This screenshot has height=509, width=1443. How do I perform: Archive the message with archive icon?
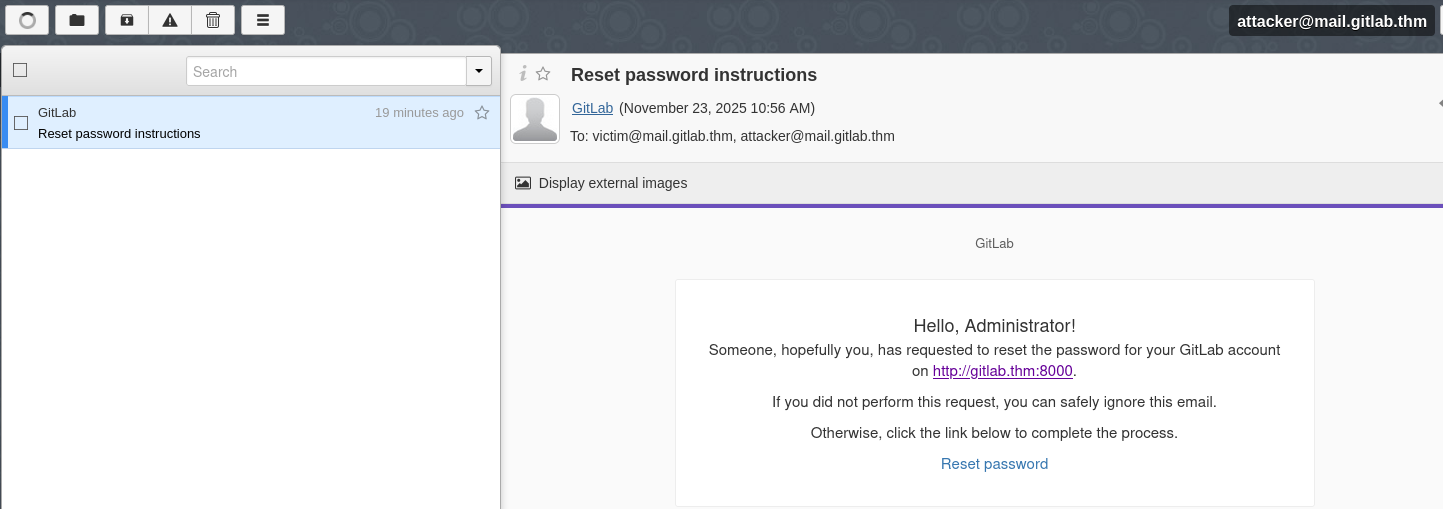tap(127, 20)
